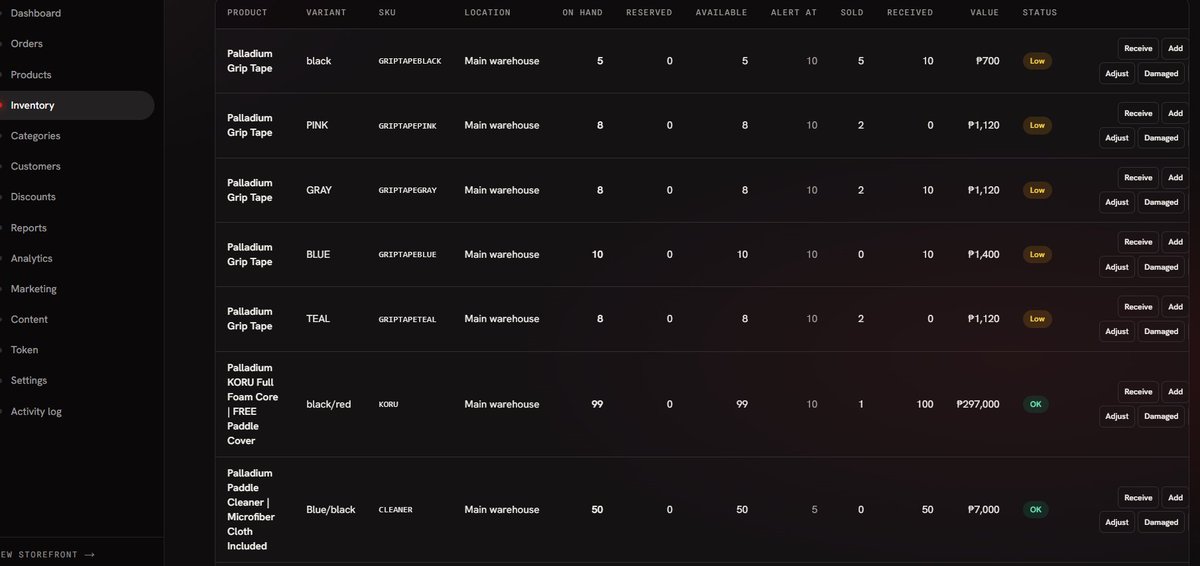Click the PRODUCT column header

(x=247, y=13)
